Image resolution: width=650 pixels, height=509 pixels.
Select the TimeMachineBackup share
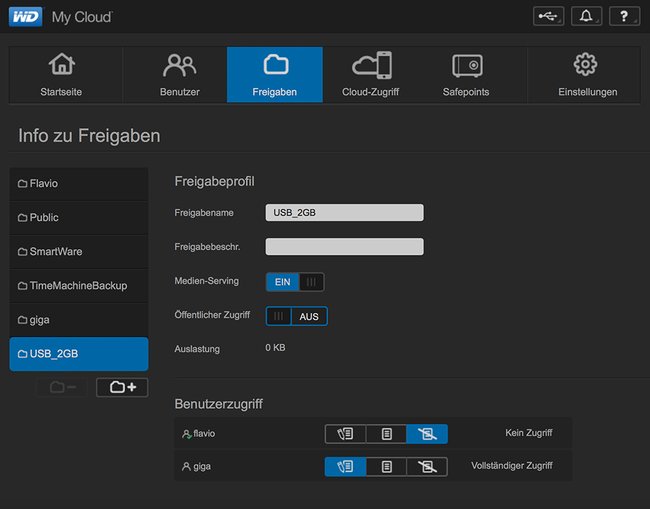pyautogui.click(x=79, y=286)
